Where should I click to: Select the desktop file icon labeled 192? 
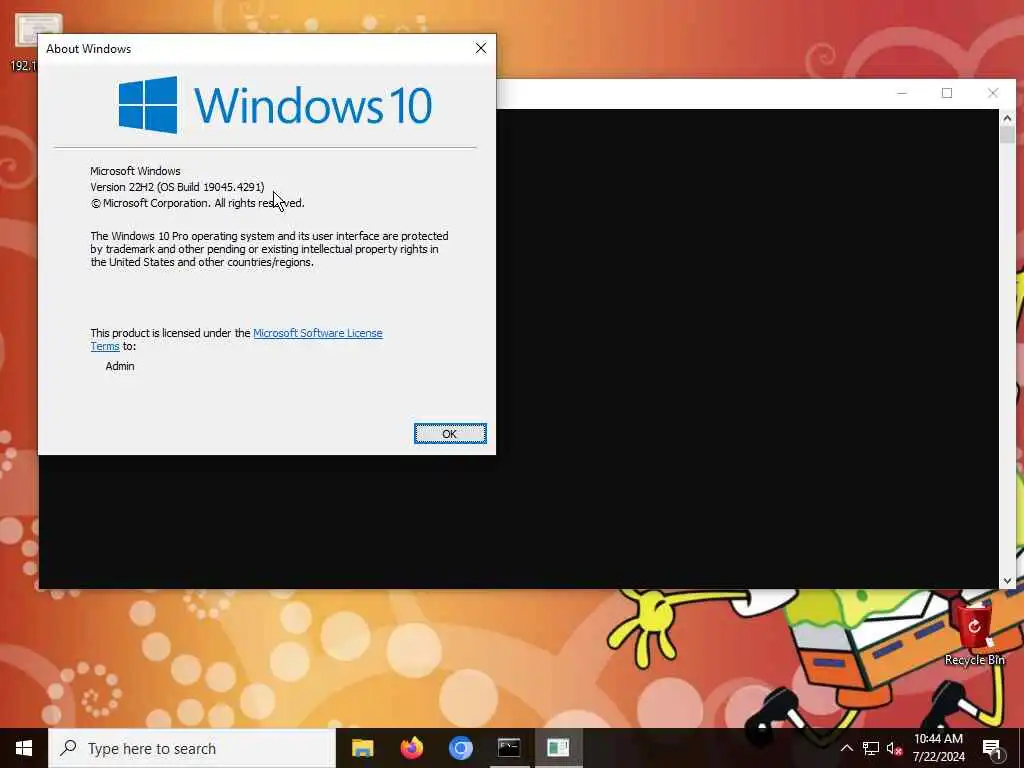click(33, 42)
